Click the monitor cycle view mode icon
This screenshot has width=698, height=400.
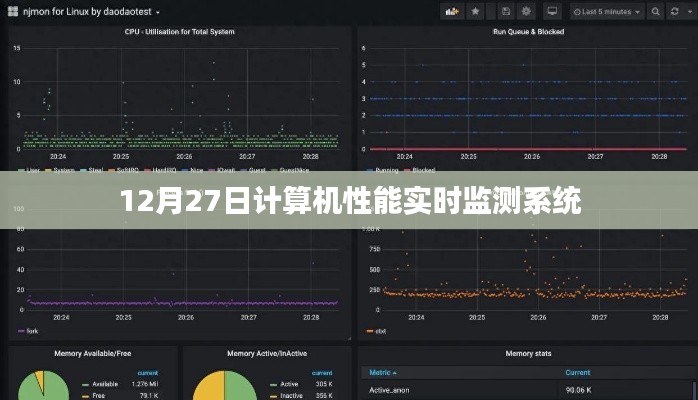pyautogui.click(x=552, y=12)
